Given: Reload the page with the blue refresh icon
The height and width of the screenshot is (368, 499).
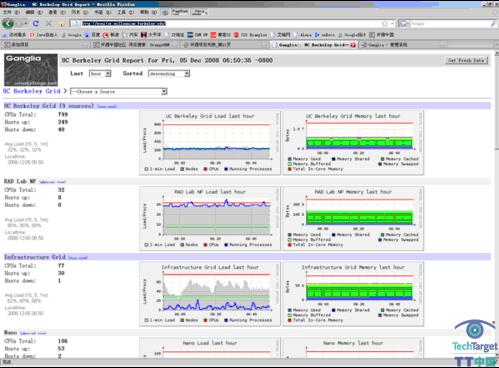Looking at the screenshot, I should [36, 23].
